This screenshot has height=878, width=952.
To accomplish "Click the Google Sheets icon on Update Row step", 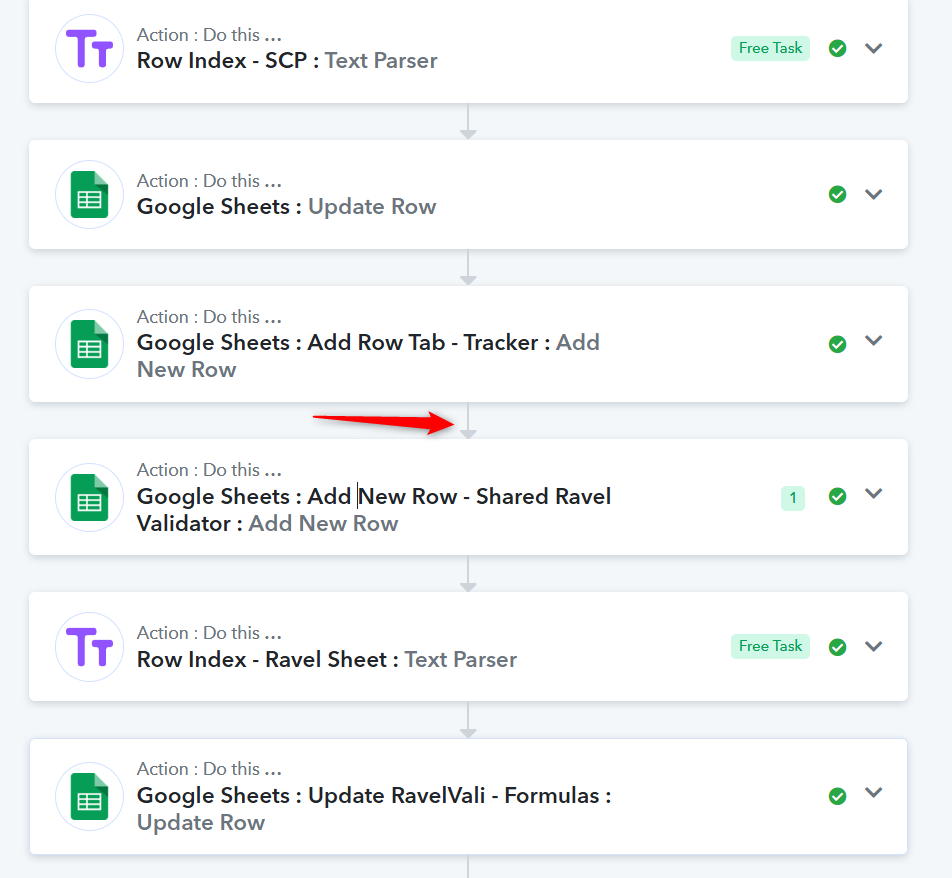I will pyautogui.click(x=89, y=194).
